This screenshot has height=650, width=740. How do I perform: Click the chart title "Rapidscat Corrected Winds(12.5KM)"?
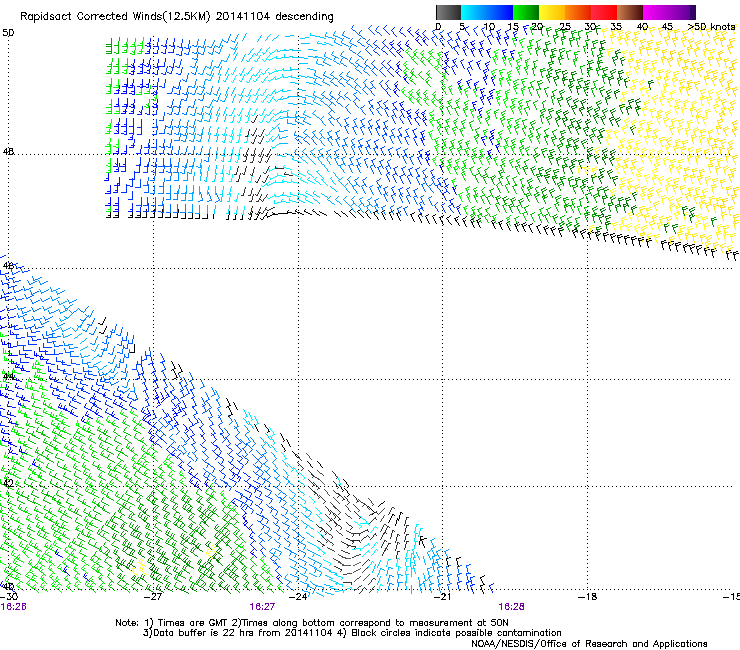115,17
